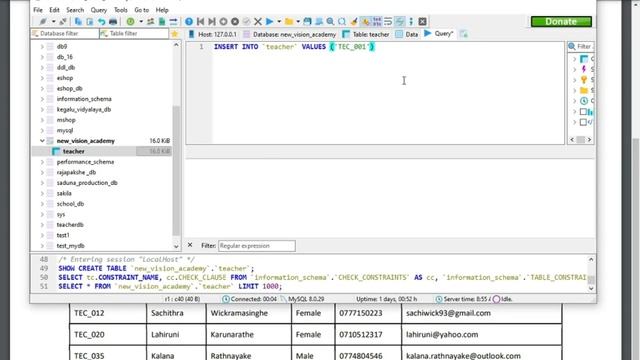The image size is (640, 360).
Task: Click the Regular expression filter field
Action: click(257, 246)
